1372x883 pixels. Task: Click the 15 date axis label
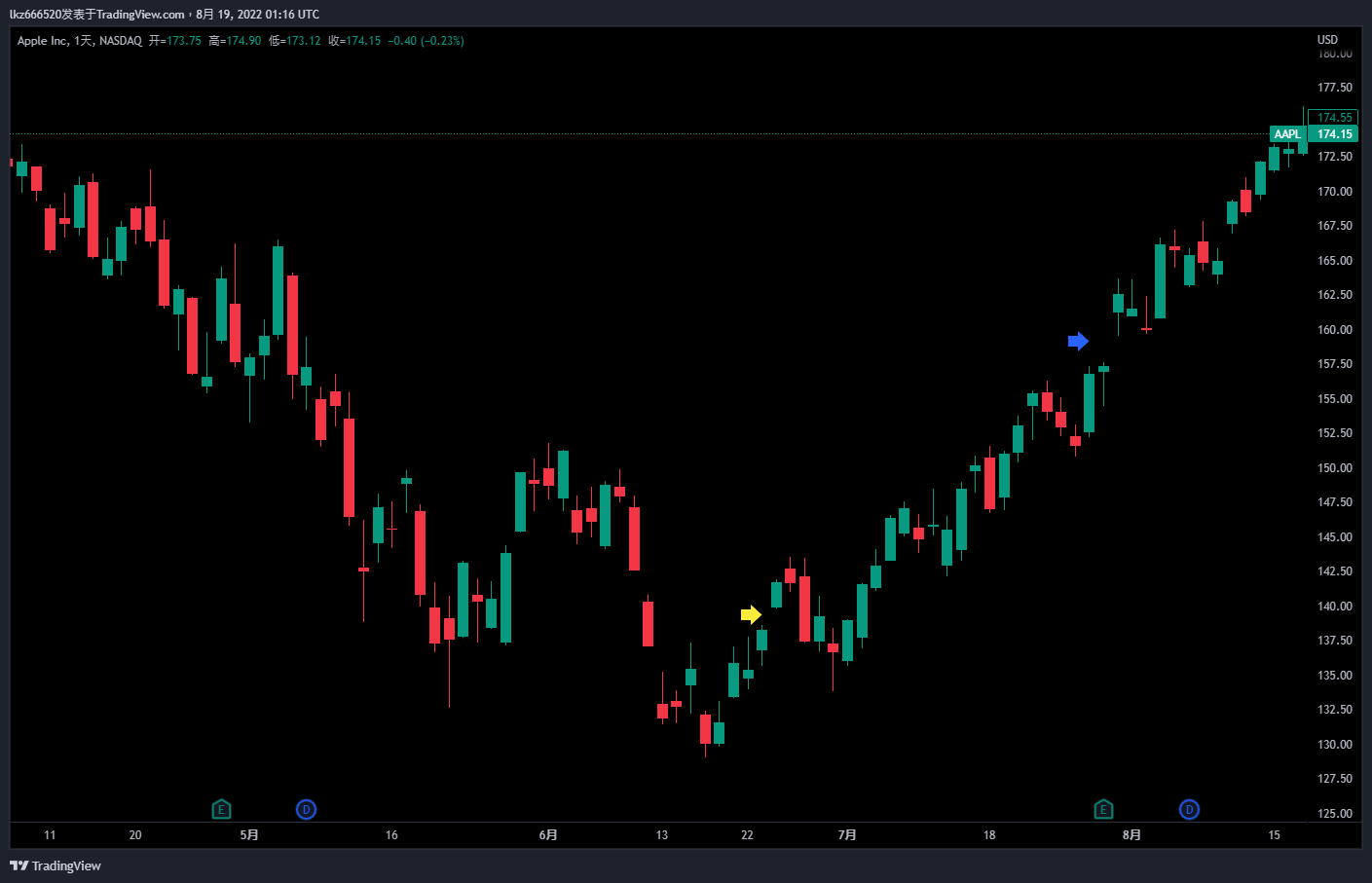click(x=1274, y=835)
